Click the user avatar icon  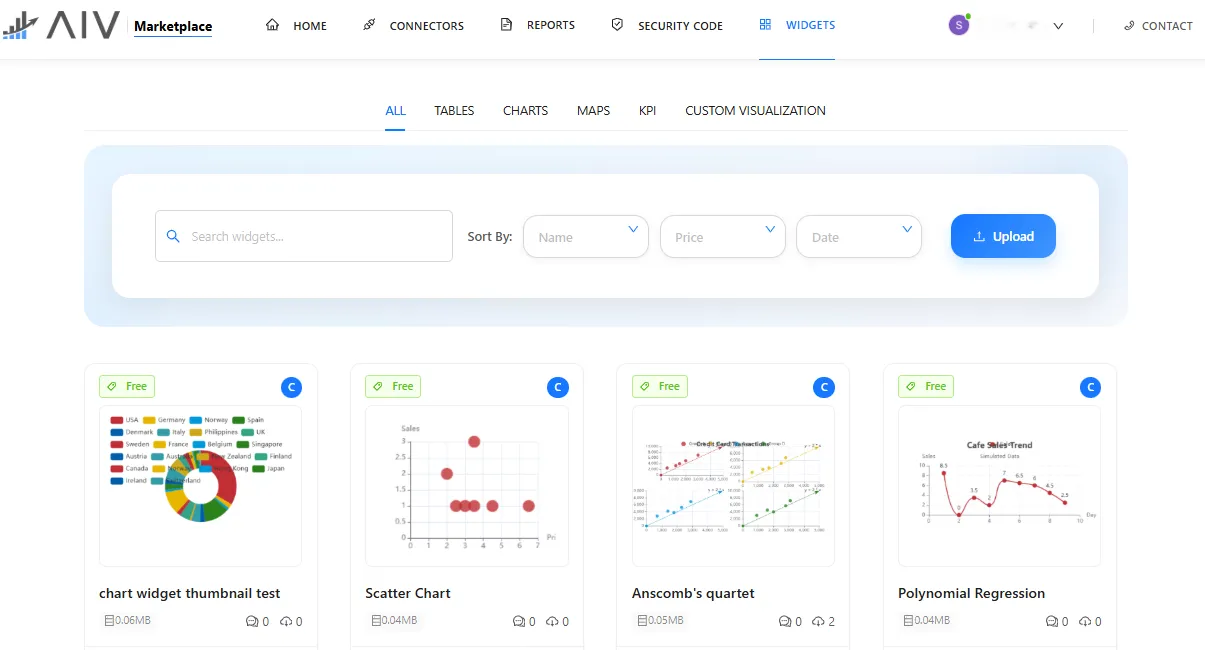point(959,26)
